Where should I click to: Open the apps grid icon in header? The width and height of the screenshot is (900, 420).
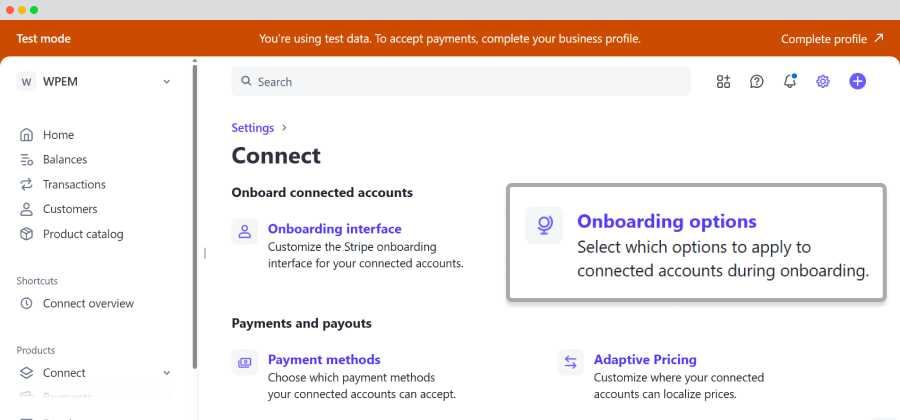[x=723, y=81]
